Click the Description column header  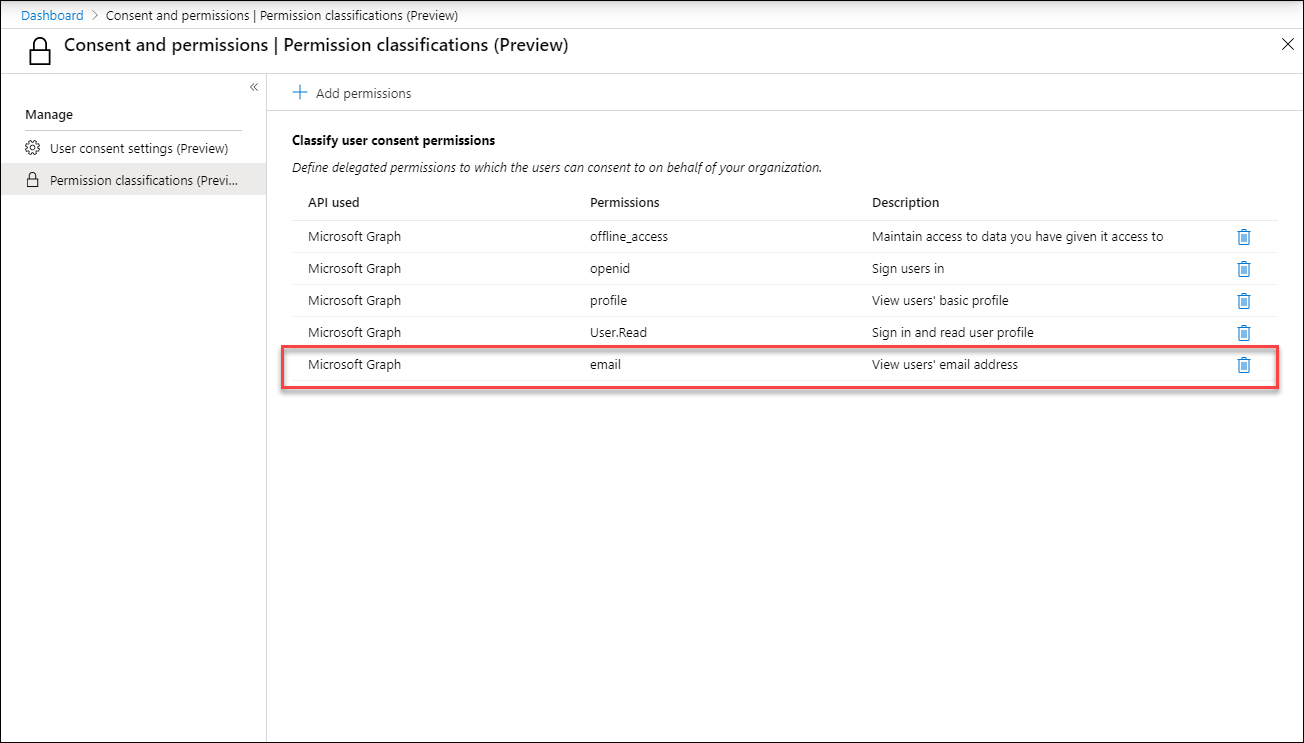pos(906,202)
